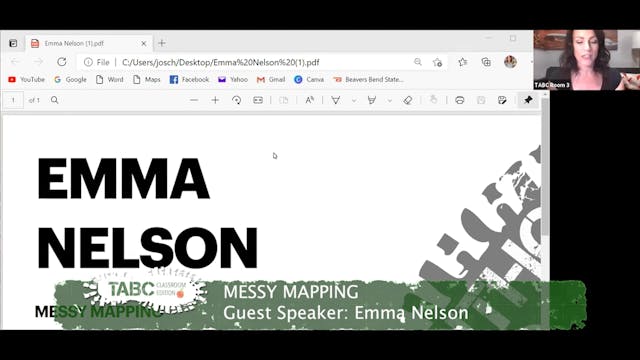The width and height of the screenshot is (640, 360).
Task: Unpin the PDF toolbar
Action: 528,100
